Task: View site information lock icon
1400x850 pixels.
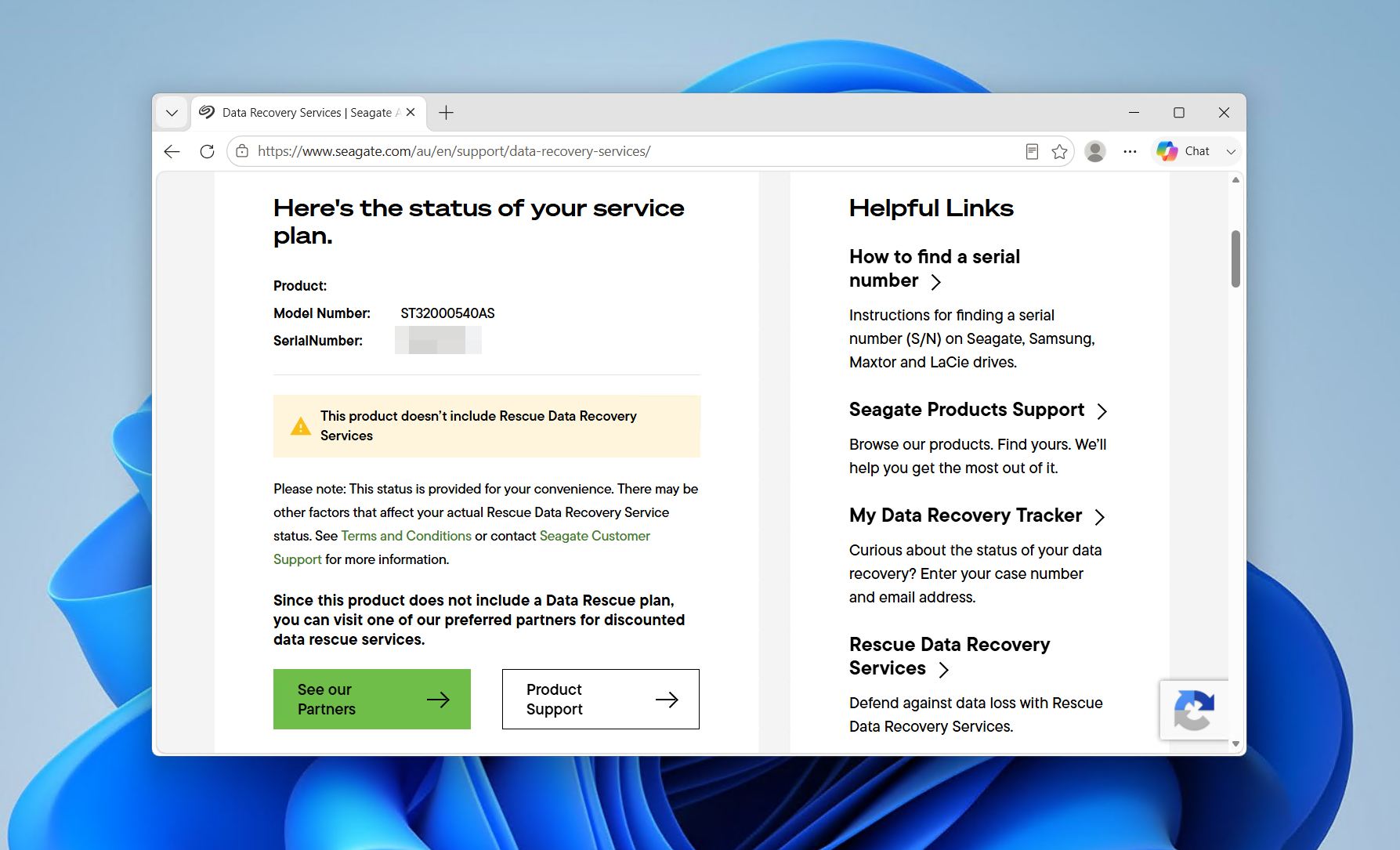Action: coord(242,151)
